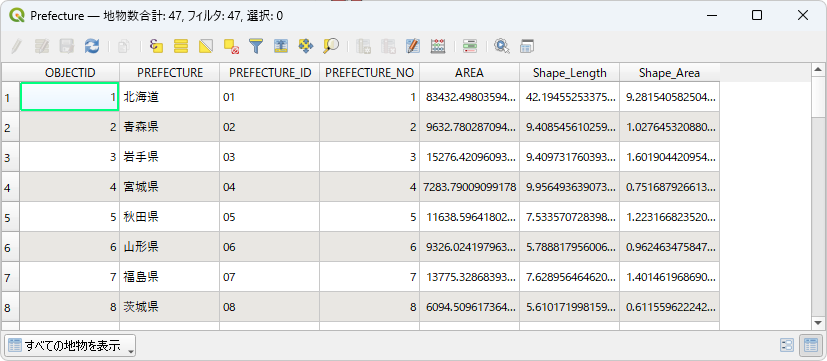827x361 pixels.
Task: Click the 福島県 prefecture cell
Action: point(170,277)
